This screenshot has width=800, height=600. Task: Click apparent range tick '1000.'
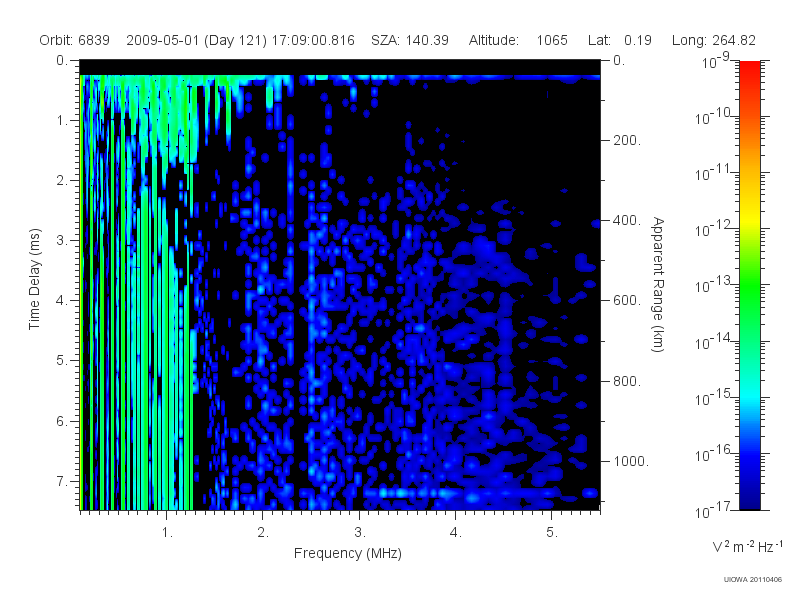631,461
